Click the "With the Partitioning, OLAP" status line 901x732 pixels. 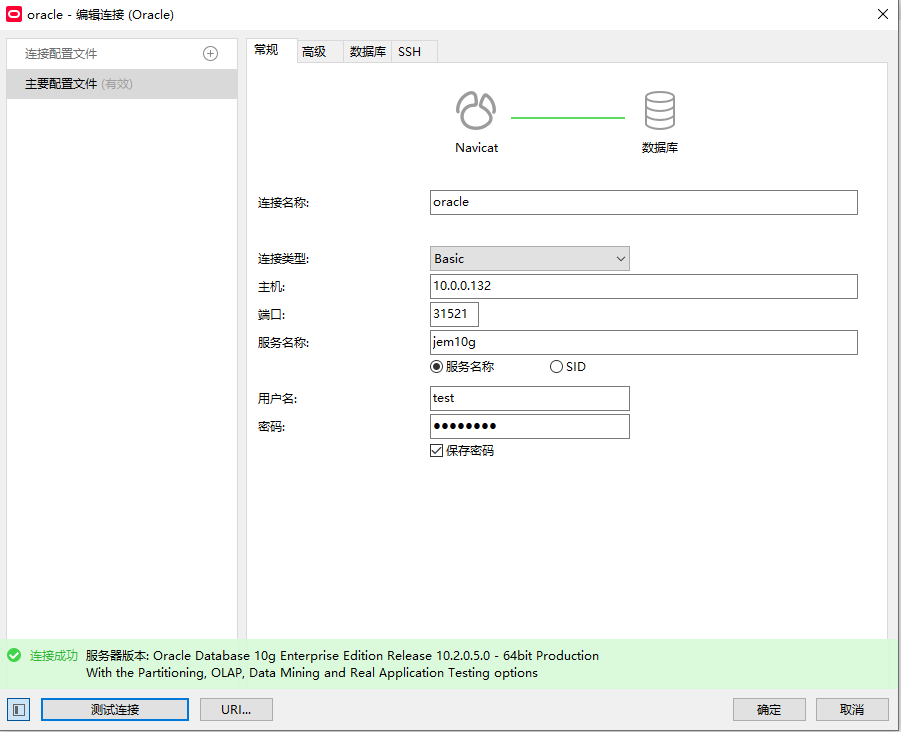point(312,673)
